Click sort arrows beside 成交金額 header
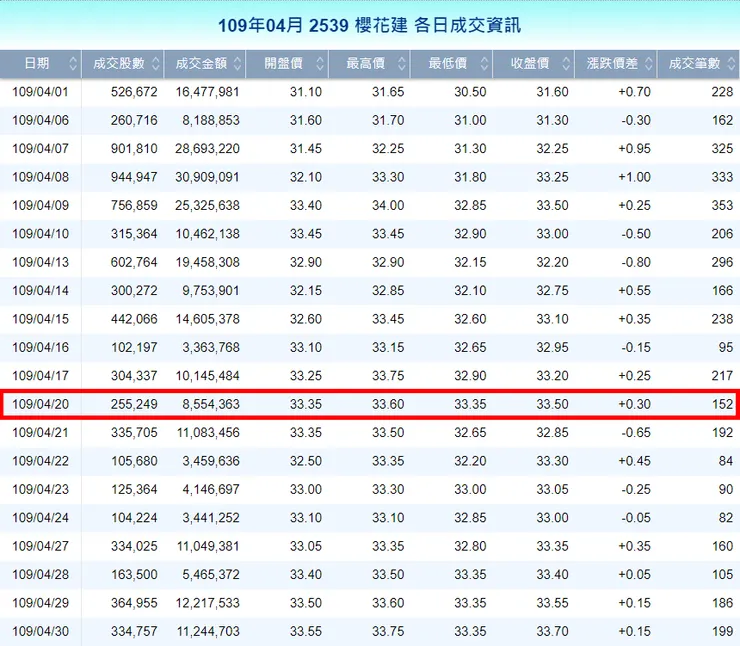This screenshot has width=740, height=646. point(237,64)
